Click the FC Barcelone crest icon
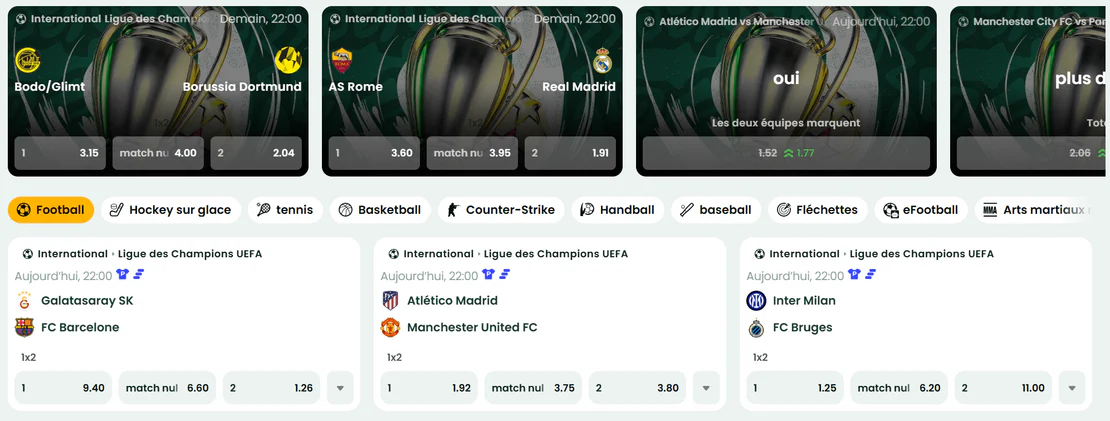 coord(24,328)
